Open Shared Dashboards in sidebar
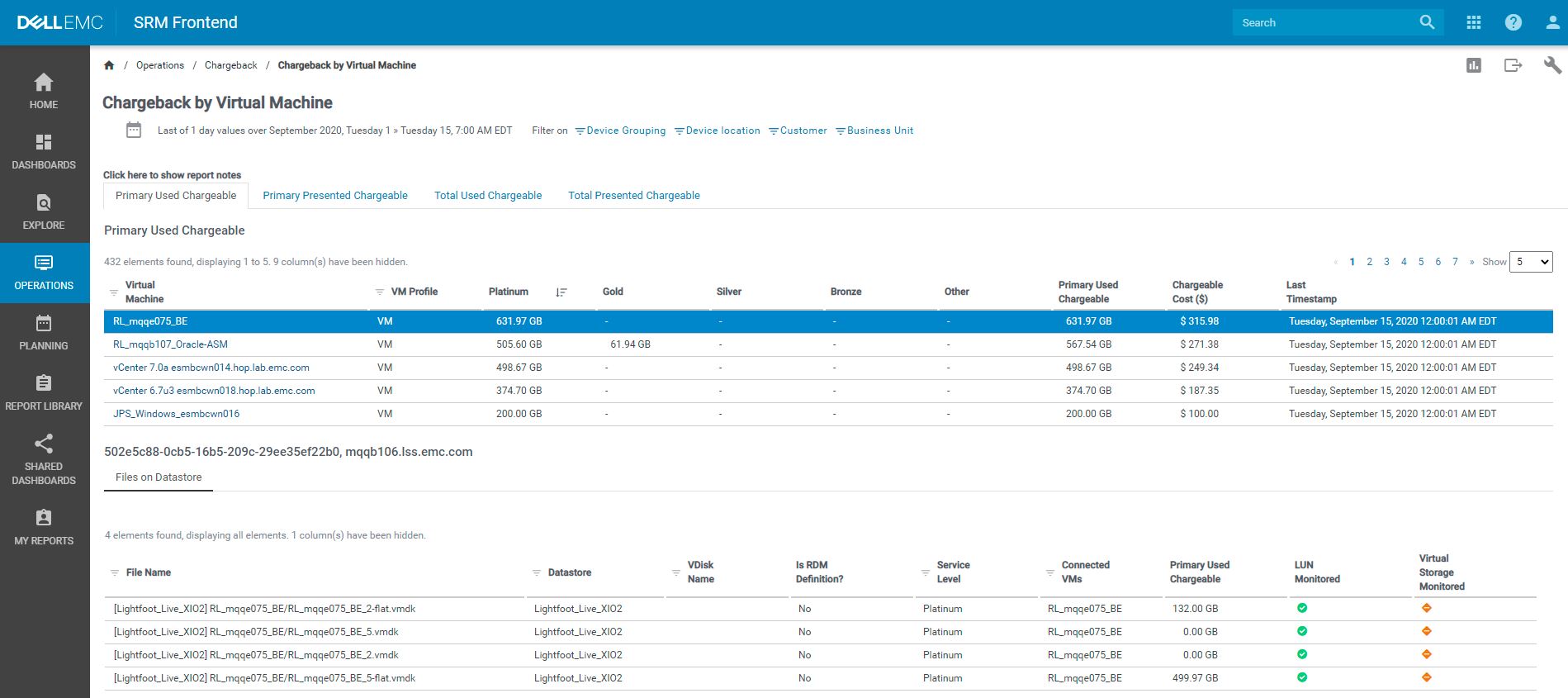The height and width of the screenshot is (698, 1568). click(x=44, y=459)
